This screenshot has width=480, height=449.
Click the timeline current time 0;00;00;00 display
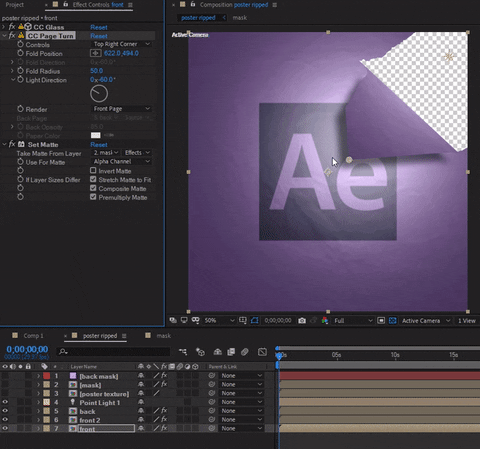[27, 349]
